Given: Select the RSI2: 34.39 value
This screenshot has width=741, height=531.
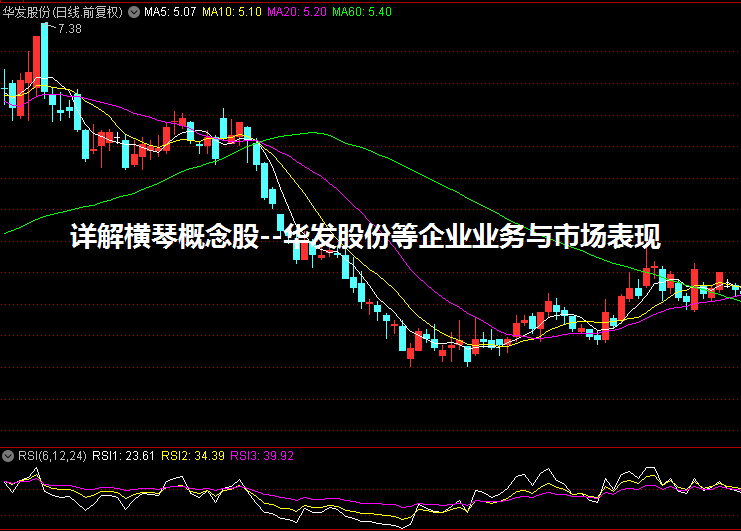Looking at the screenshot, I should (x=193, y=456).
